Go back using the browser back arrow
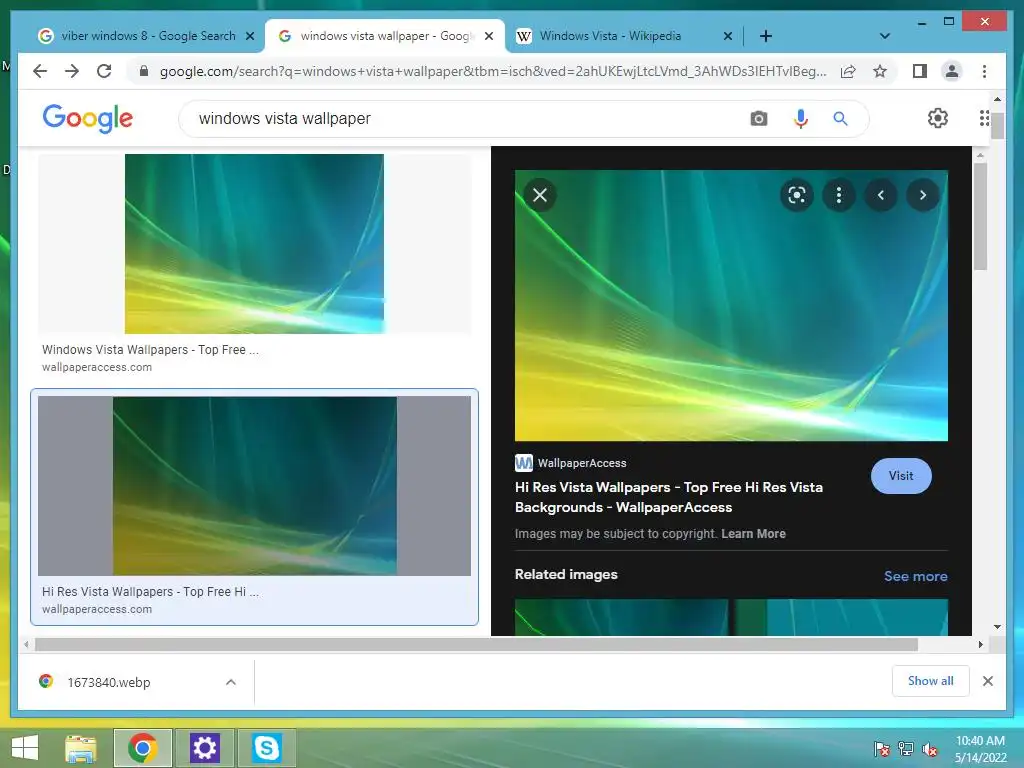 40,71
